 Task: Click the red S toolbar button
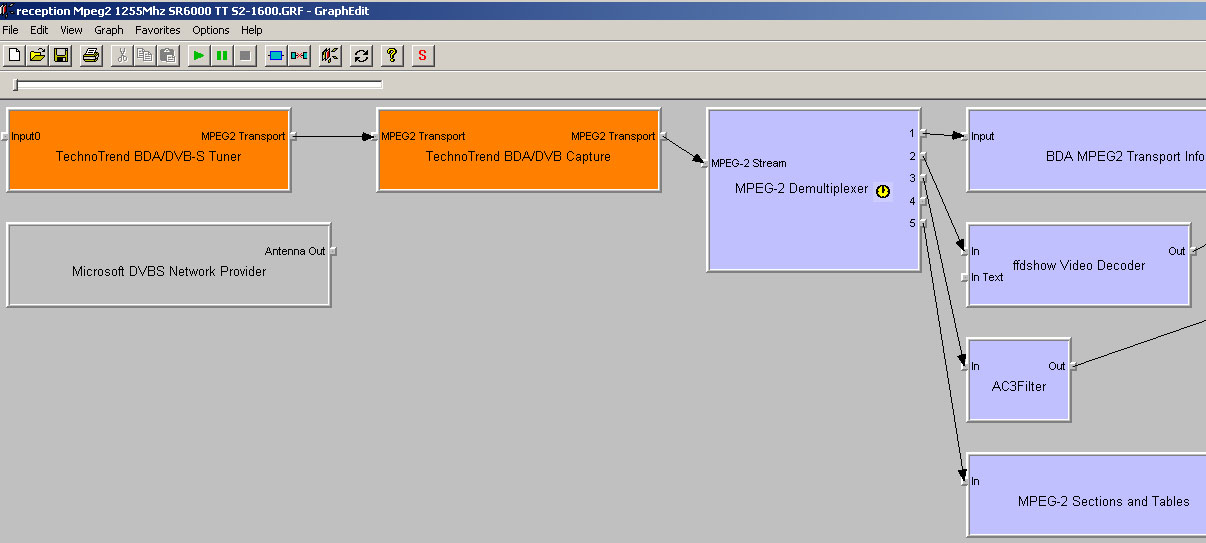click(x=423, y=56)
